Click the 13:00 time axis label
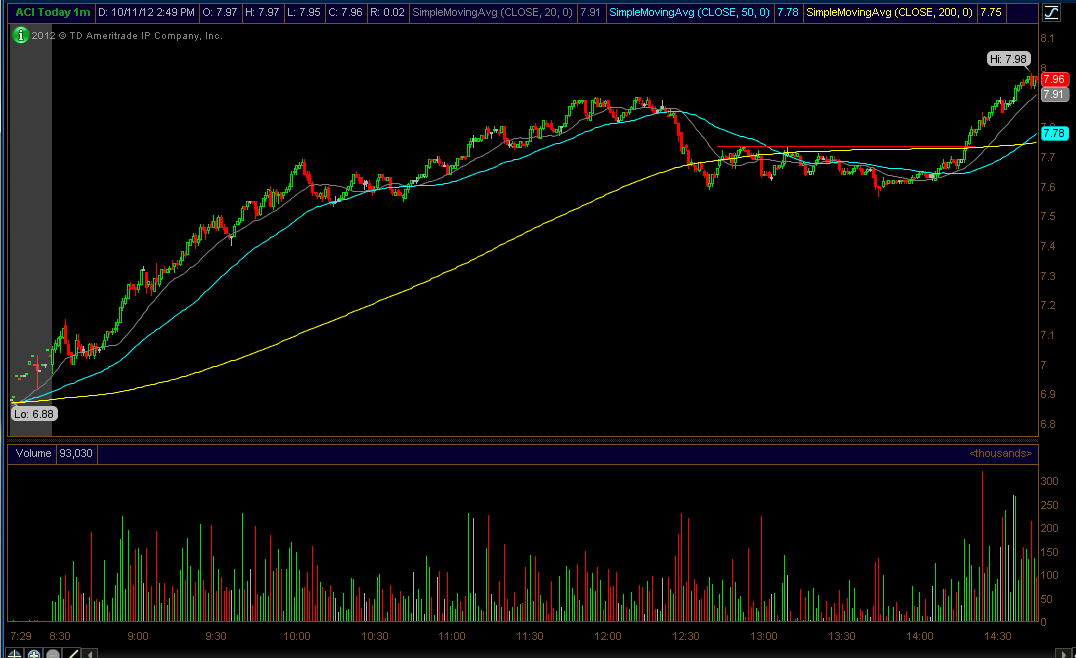The width and height of the screenshot is (1076, 658). point(764,636)
